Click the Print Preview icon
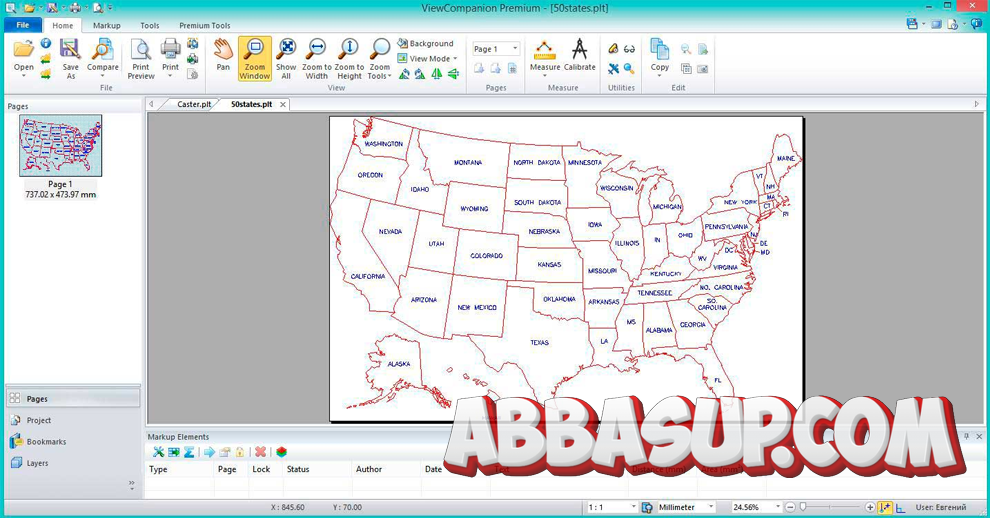Viewport: 990px width, 518px height. pyautogui.click(x=141, y=59)
